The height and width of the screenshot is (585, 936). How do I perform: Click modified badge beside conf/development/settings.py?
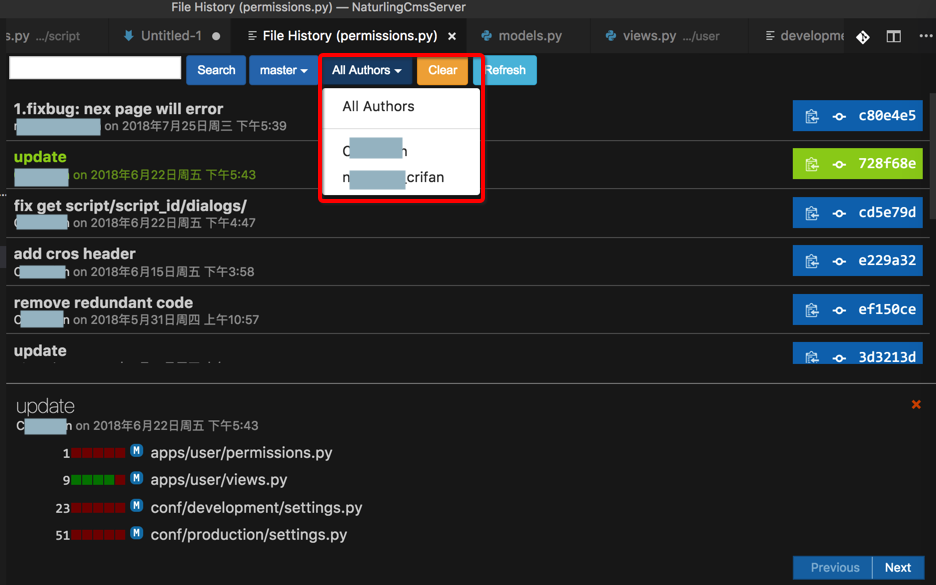click(x=137, y=506)
